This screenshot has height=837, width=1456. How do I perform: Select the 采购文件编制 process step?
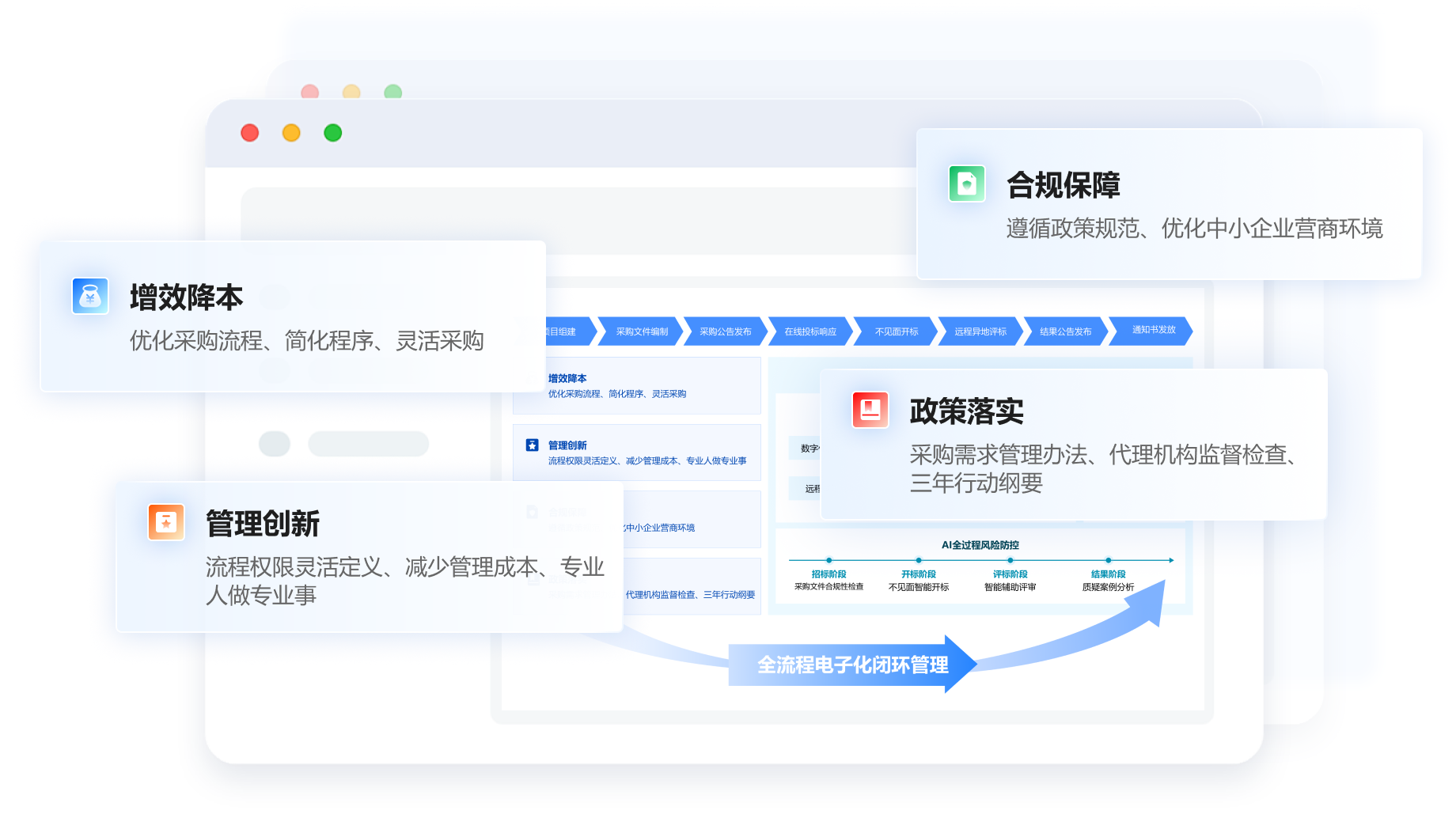(x=642, y=331)
